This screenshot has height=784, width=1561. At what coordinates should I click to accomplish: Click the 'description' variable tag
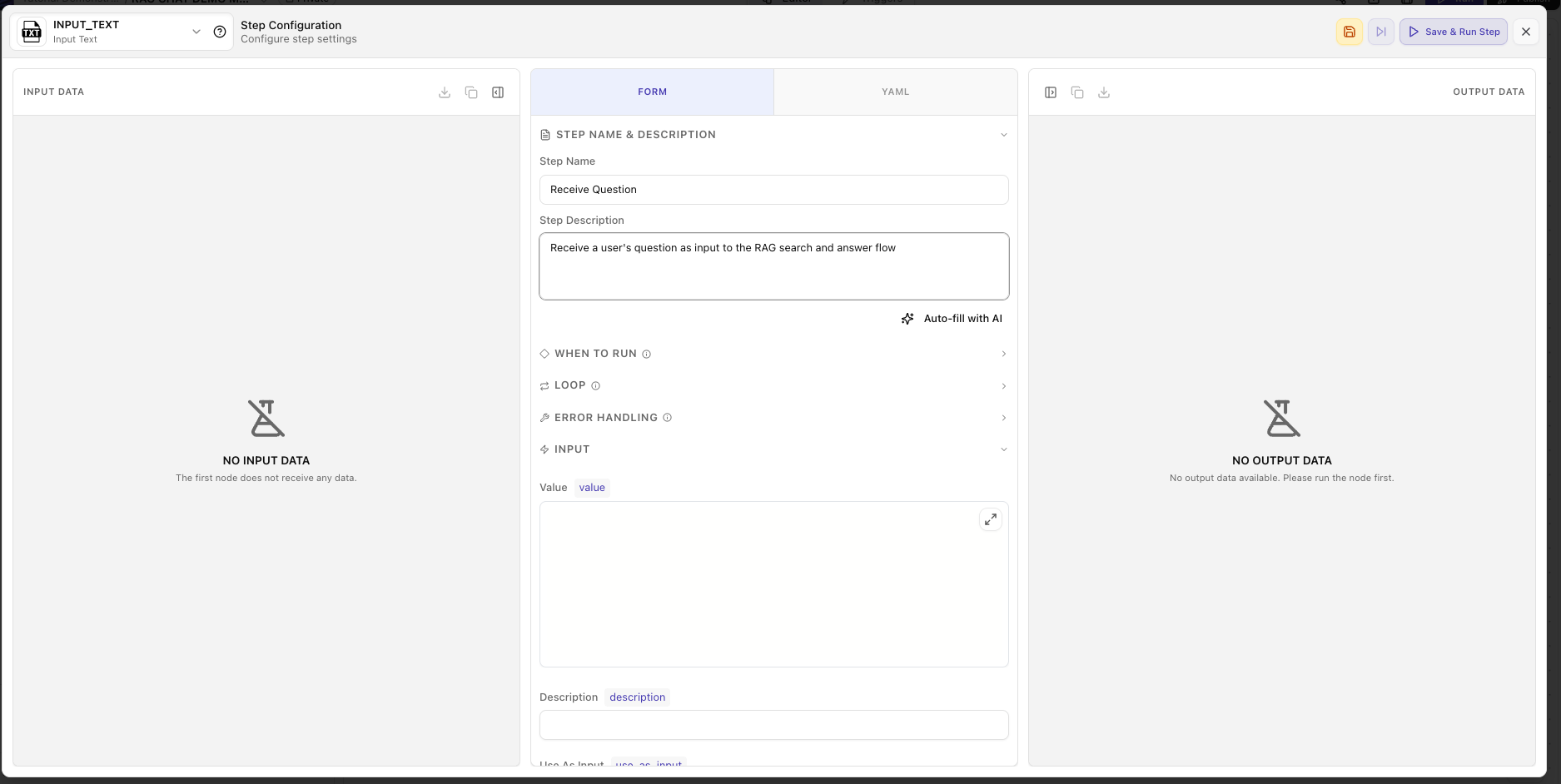(x=638, y=697)
